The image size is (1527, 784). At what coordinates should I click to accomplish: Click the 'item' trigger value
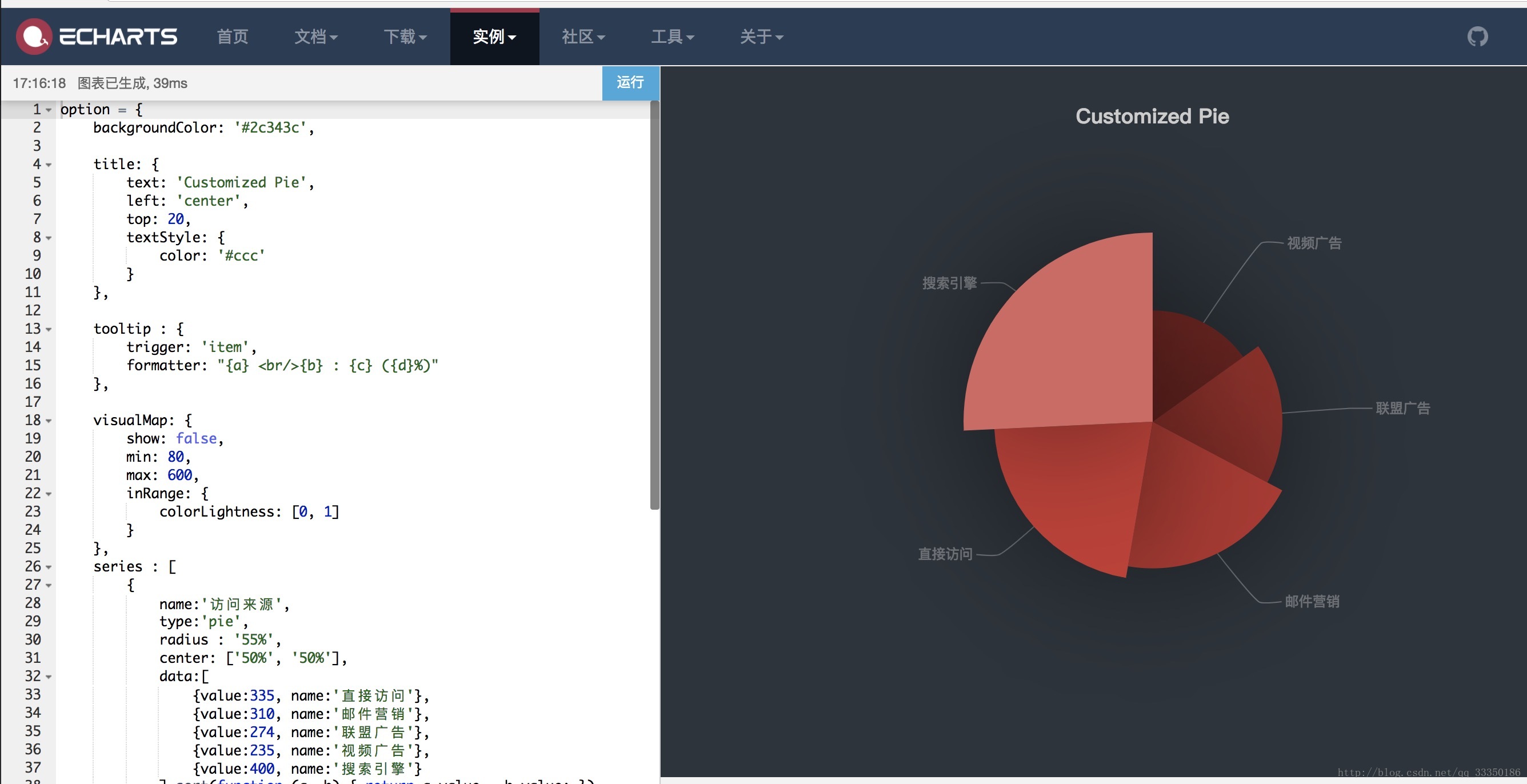[x=225, y=347]
